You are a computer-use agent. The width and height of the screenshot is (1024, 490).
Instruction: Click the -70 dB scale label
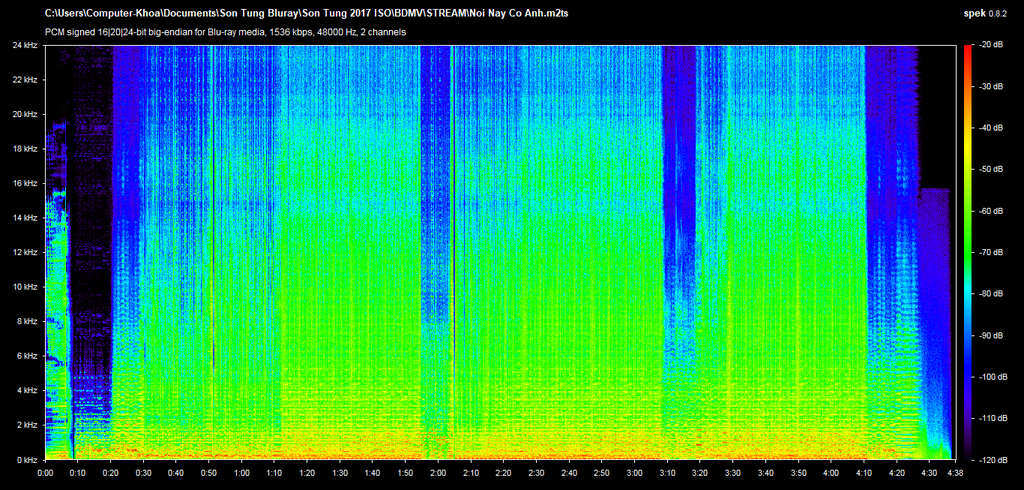click(990, 252)
